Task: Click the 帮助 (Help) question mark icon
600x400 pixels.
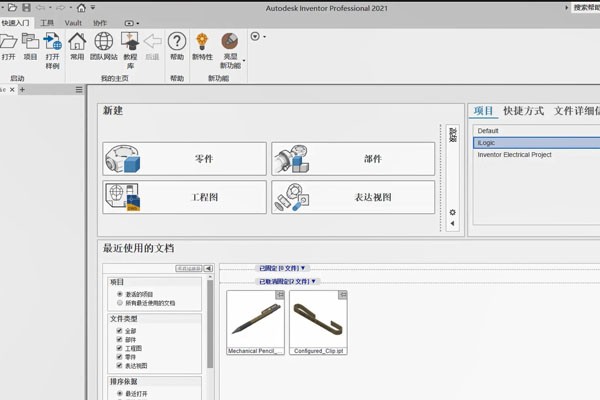Action: (x=177, y=41)
